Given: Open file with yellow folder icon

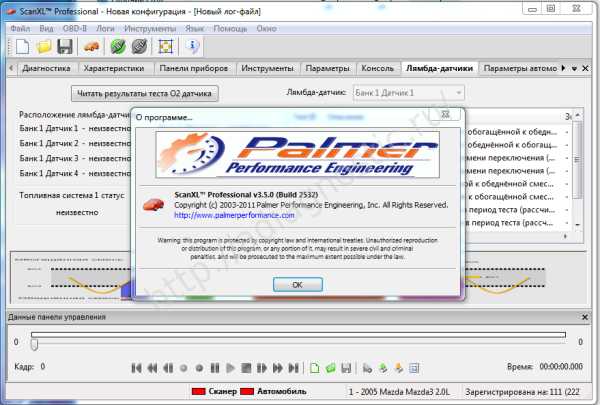Looking at the screenshot, I should point(44,47).
